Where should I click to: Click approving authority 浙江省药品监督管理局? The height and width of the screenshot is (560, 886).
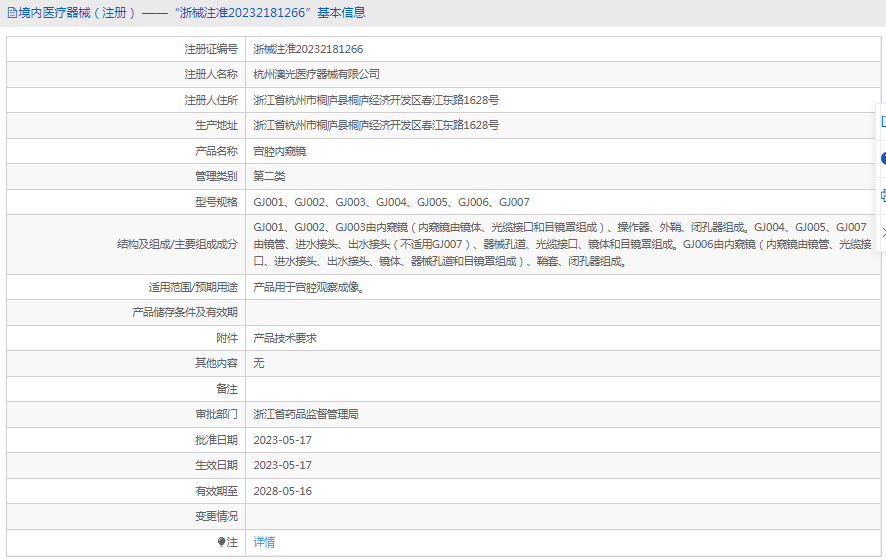(306, 414)
